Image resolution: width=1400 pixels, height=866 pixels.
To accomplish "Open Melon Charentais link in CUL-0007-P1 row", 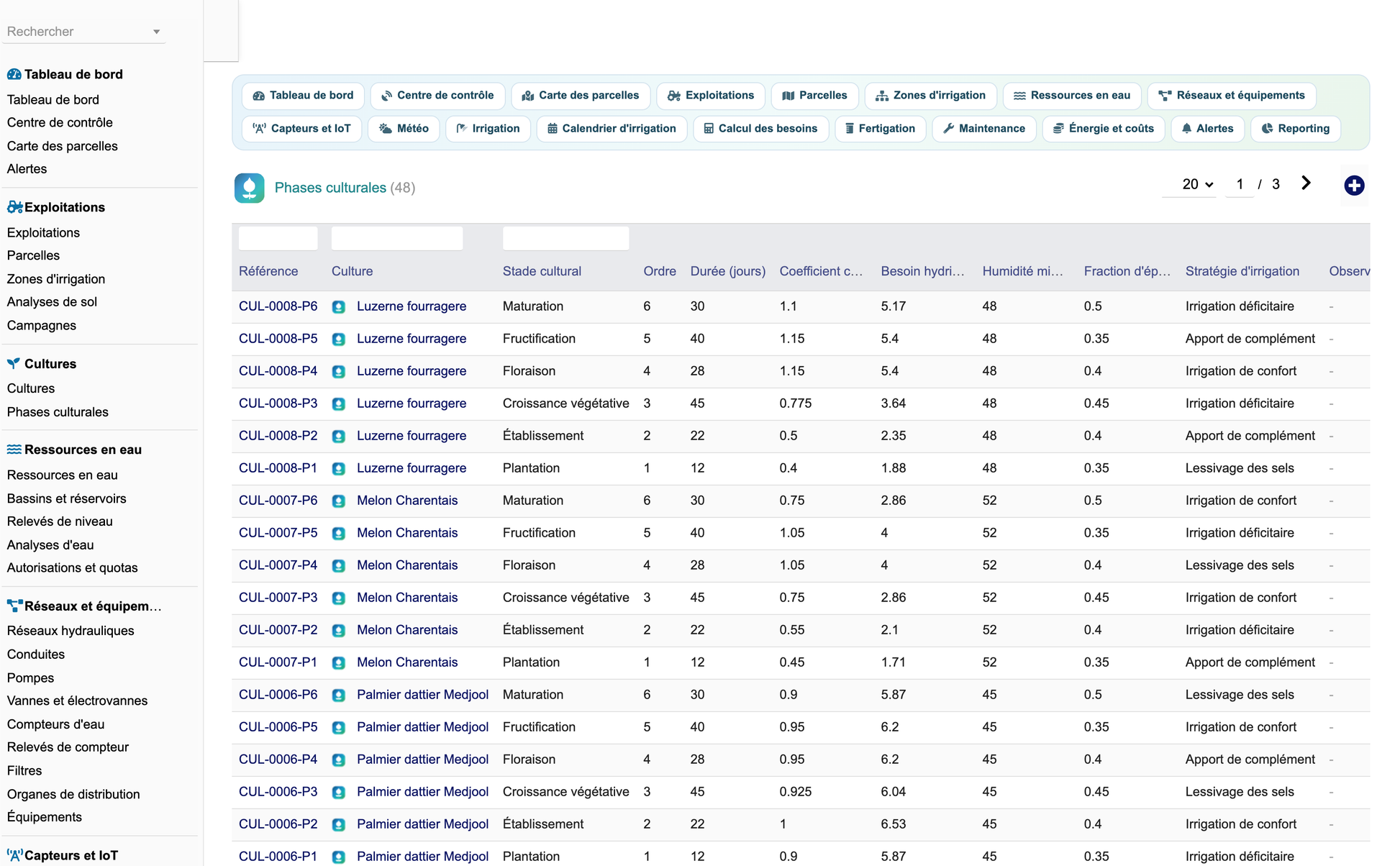I will click(407, 662).
